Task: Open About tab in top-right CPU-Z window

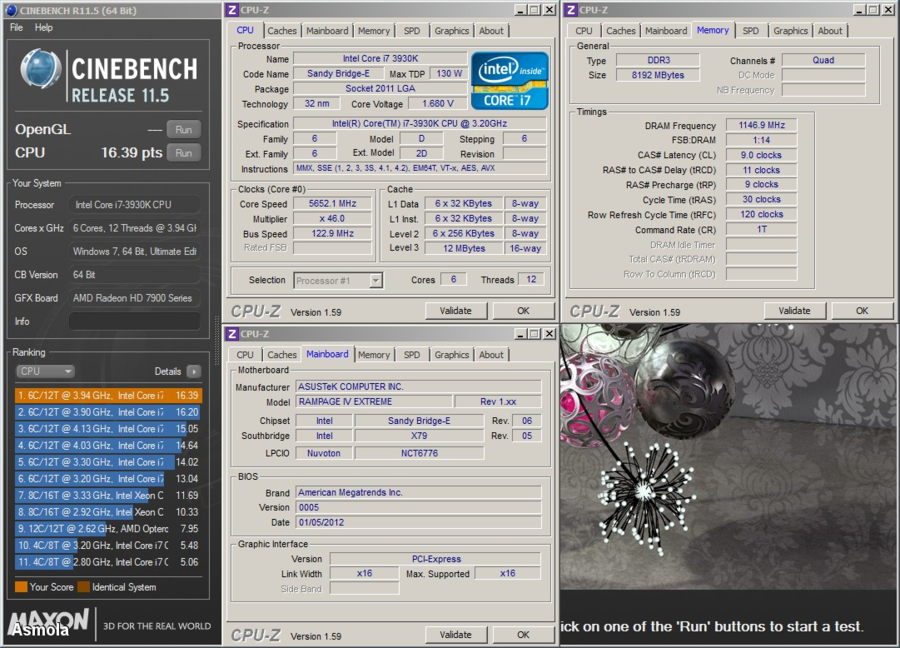Action: (x=830, y=31)
